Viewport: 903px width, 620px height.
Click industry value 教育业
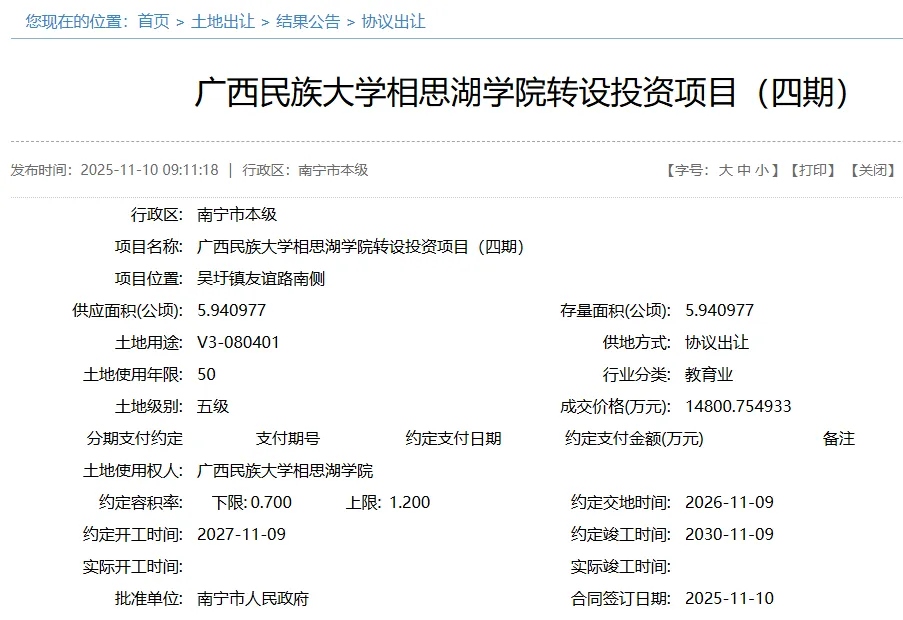[x=709, y=375]
